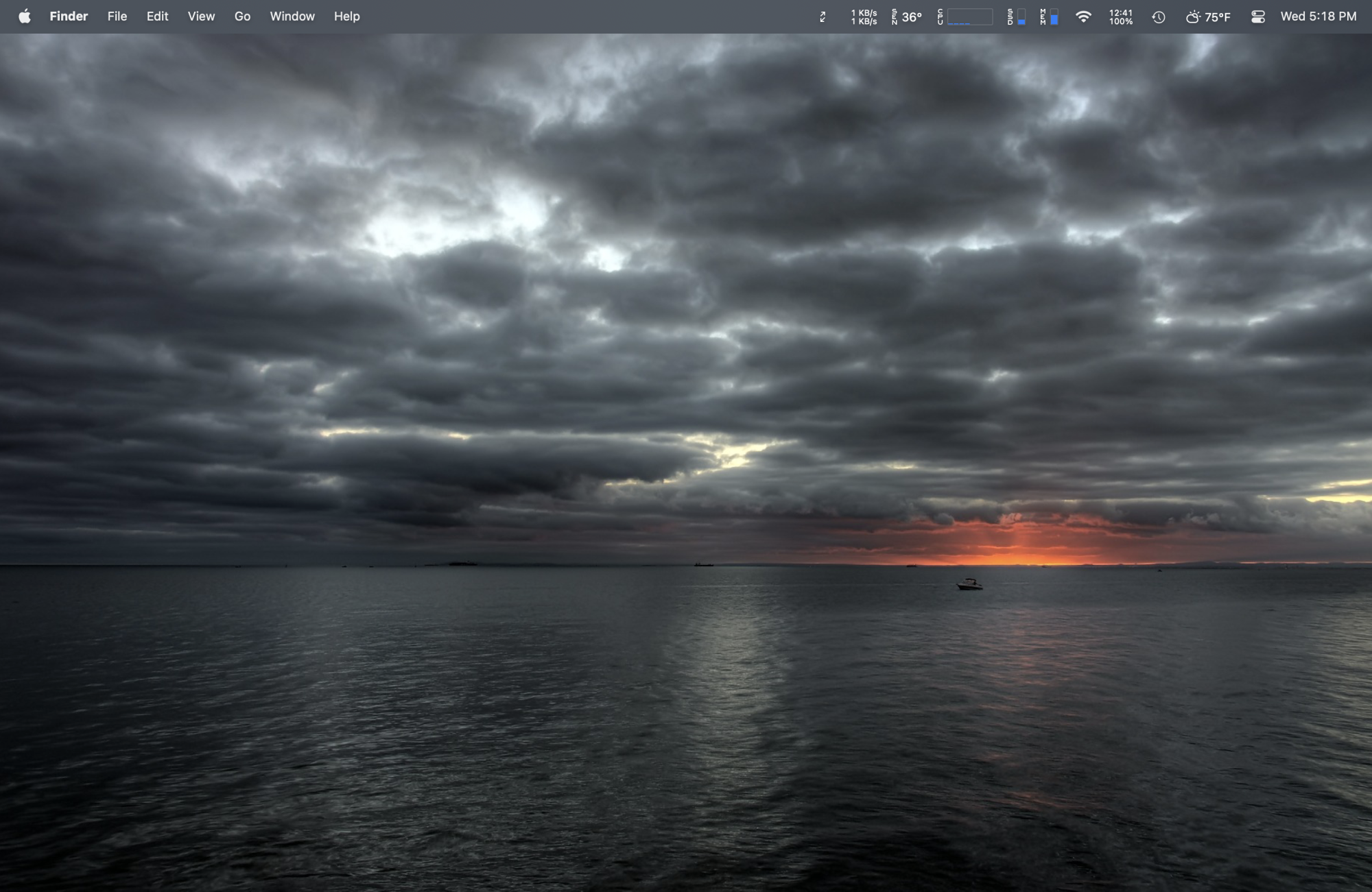The height and width of the screenshot is (892, 1372).
Task: Open the 36° sensor temperature monitor
Action: pos(907,17)
